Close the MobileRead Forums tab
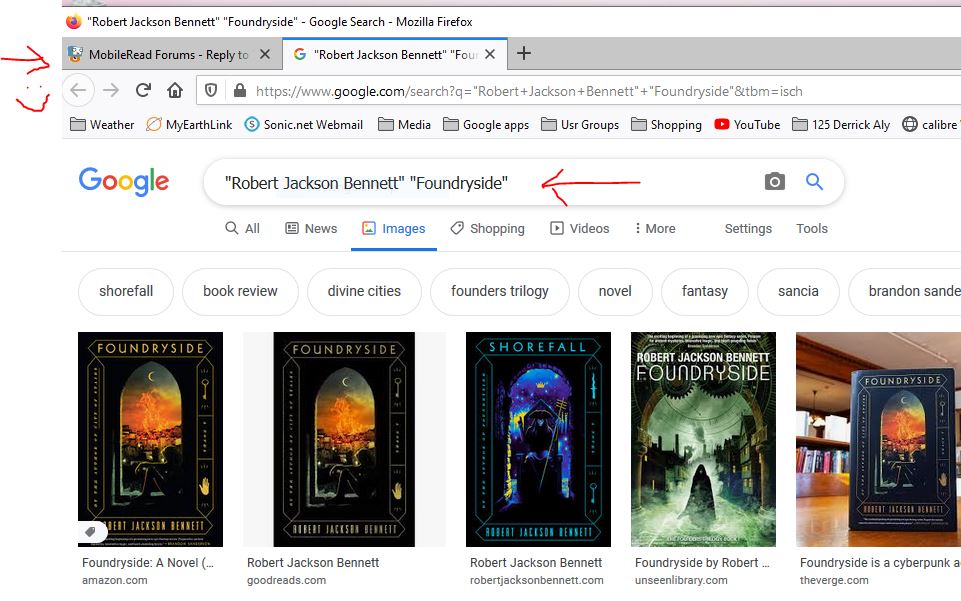The image size is (961, 601). [265, 54]
